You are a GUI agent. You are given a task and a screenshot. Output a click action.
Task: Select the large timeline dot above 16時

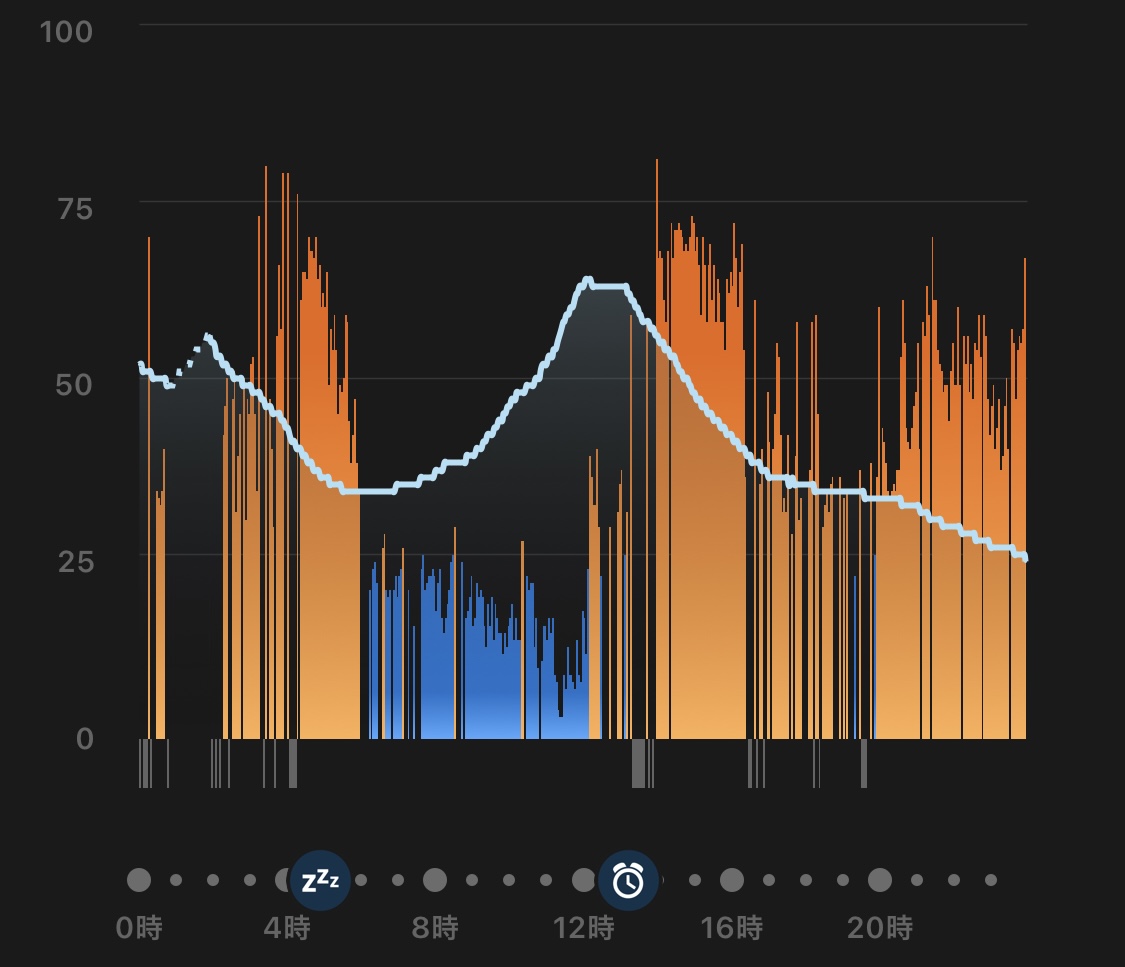[732, 880]
